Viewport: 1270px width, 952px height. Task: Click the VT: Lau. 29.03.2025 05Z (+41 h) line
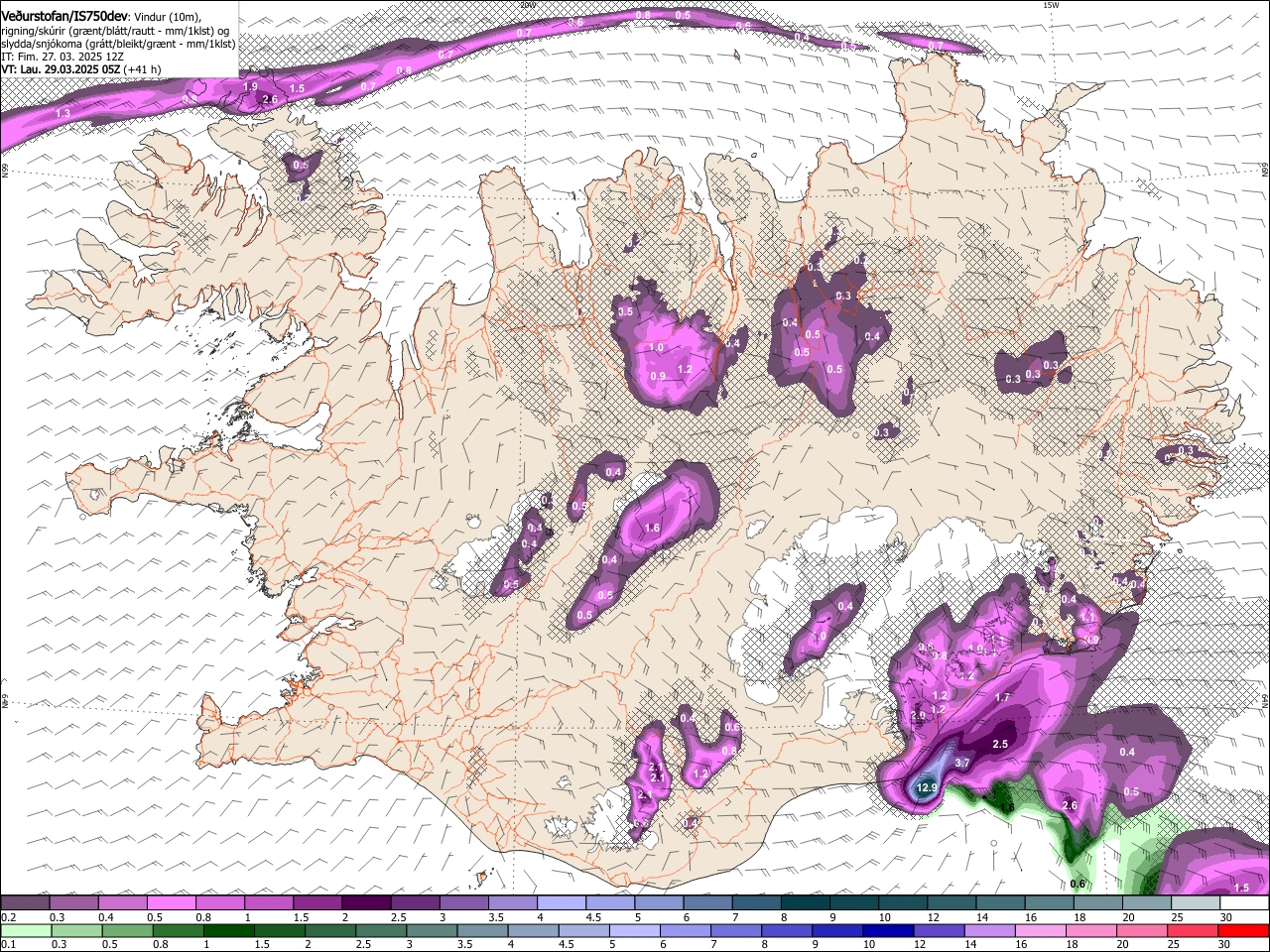coord(80,70)
